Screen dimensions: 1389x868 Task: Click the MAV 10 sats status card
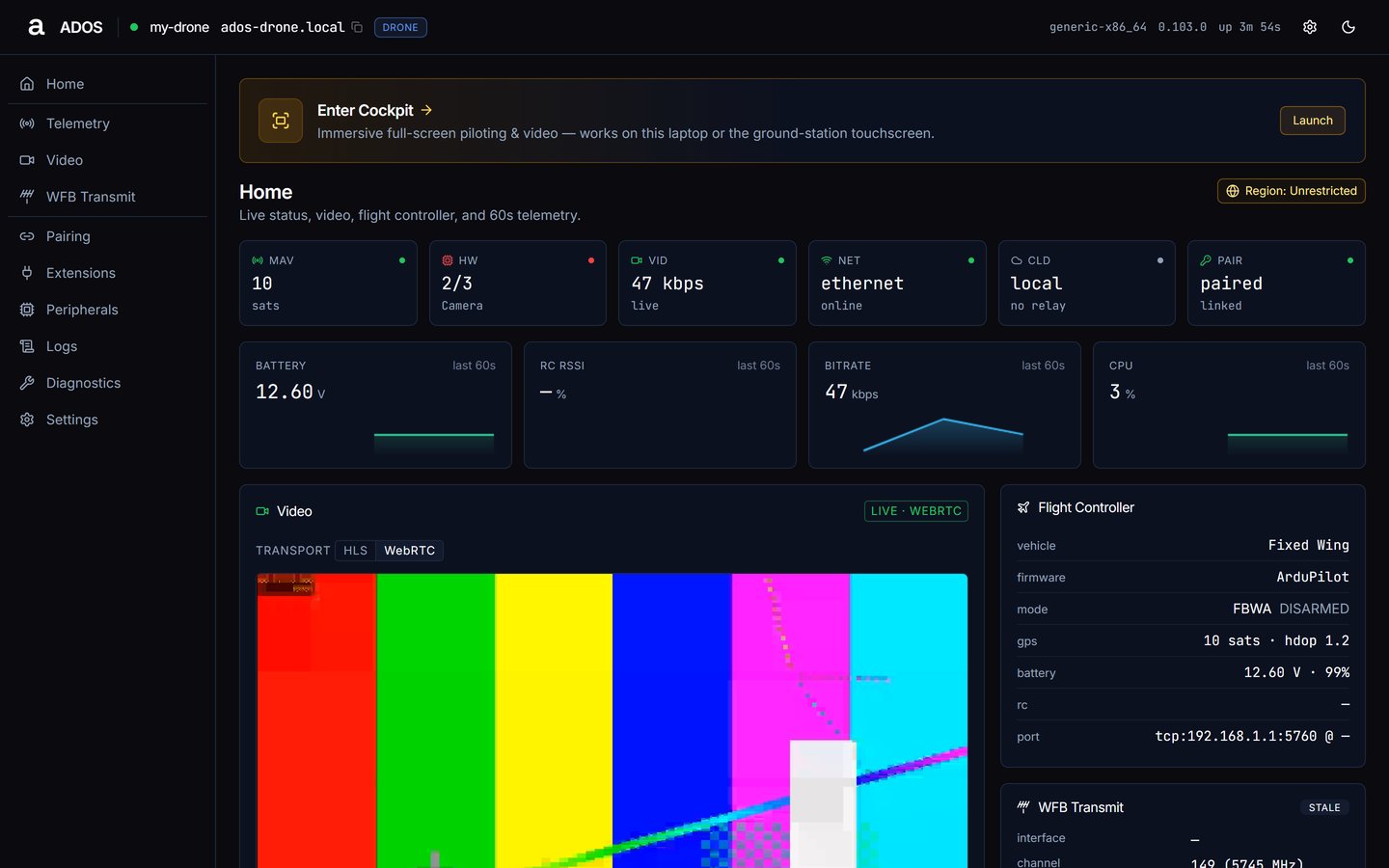[328, 283]
